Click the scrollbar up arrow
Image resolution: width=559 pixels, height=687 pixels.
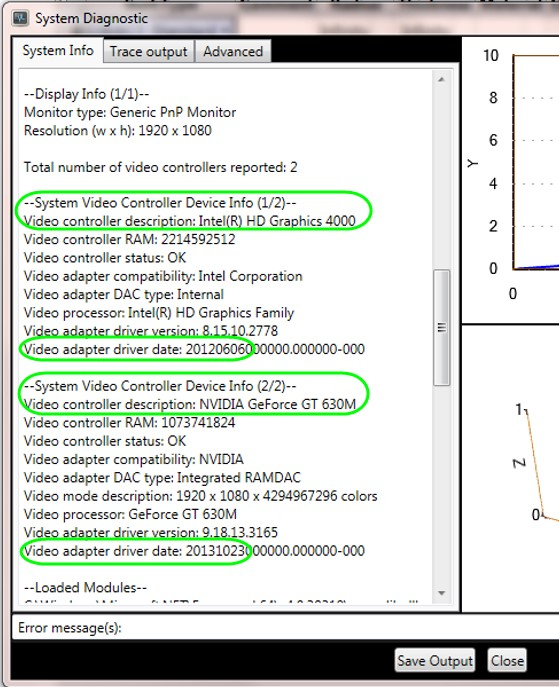[442, 79]
